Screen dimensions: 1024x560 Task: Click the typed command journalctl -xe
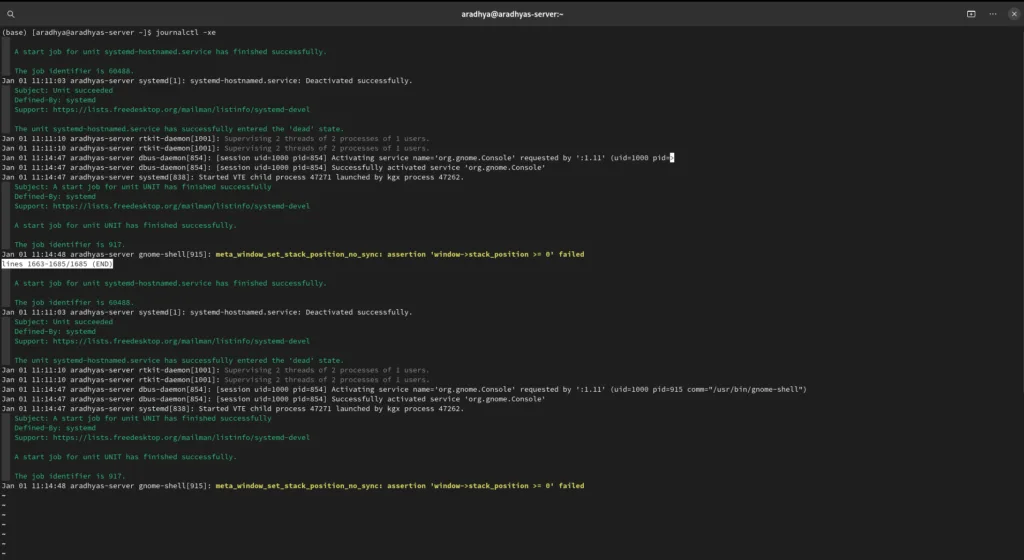click(x=185, y=32)
